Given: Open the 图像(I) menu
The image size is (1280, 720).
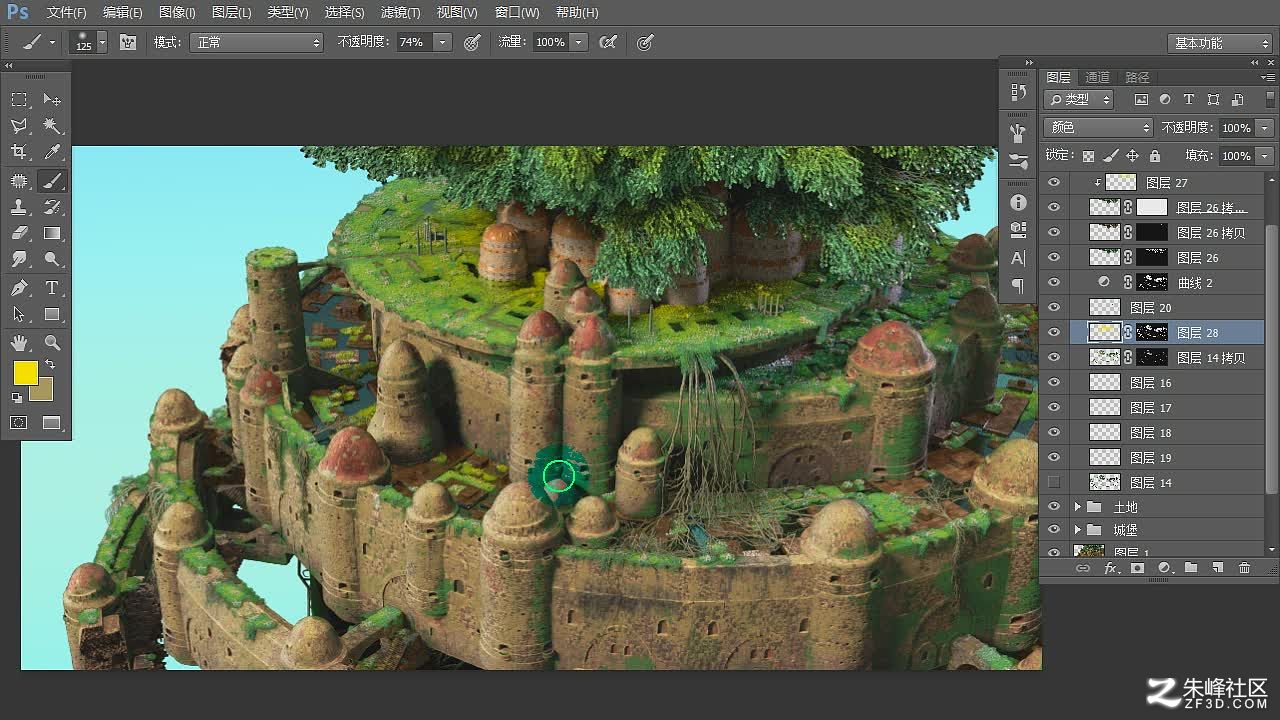Looking at the screenshot, I should (x=177, y=13).
